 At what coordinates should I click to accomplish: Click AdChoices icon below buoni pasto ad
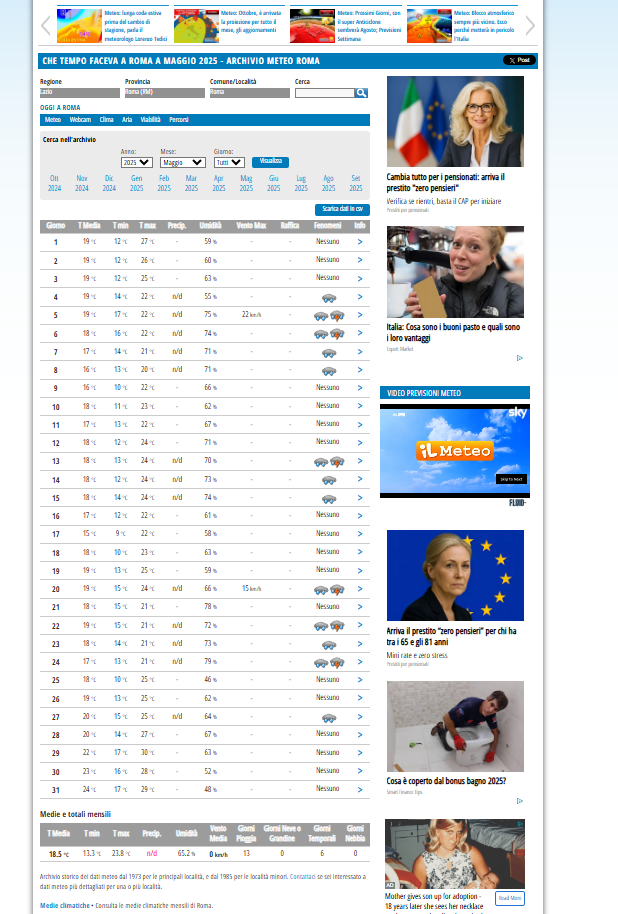pyautogui.click(x=520, y=358)
